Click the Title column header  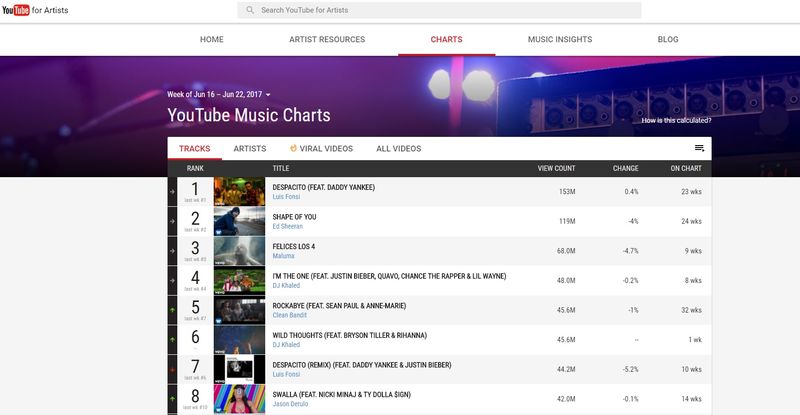point(281,168)
